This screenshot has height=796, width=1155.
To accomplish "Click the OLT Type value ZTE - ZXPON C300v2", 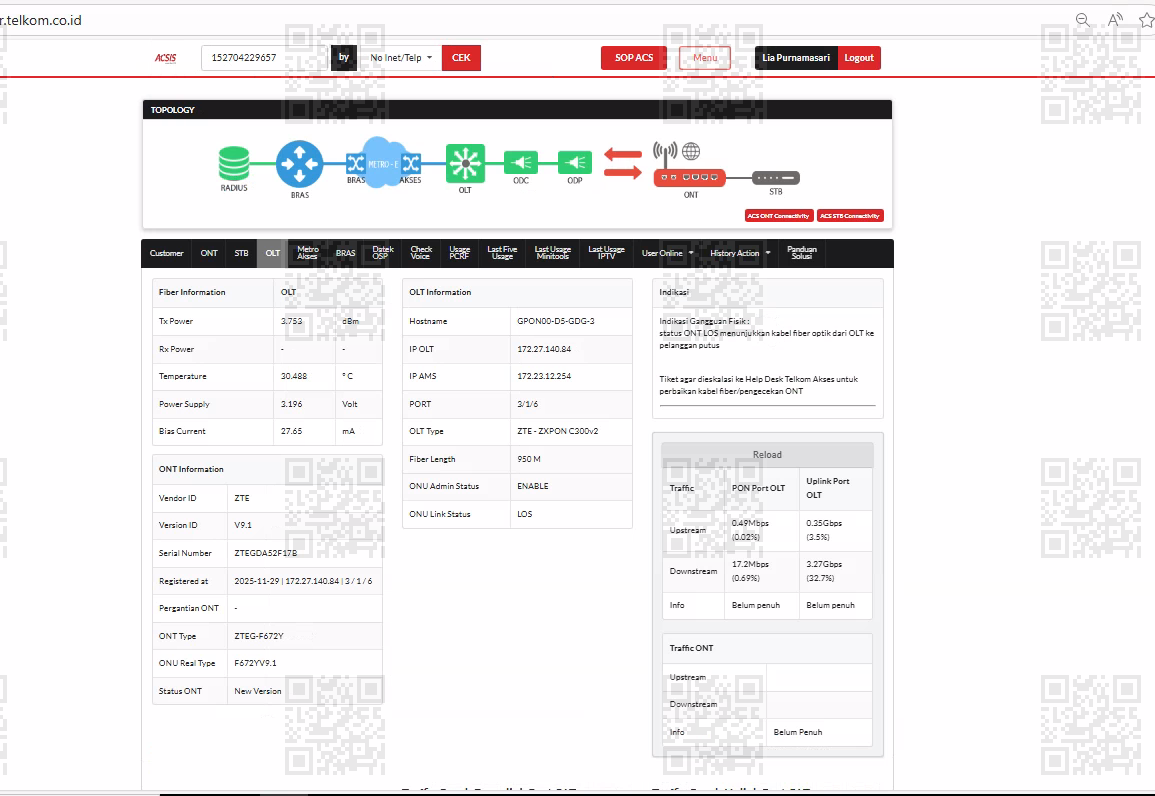I will pos(558,432).
